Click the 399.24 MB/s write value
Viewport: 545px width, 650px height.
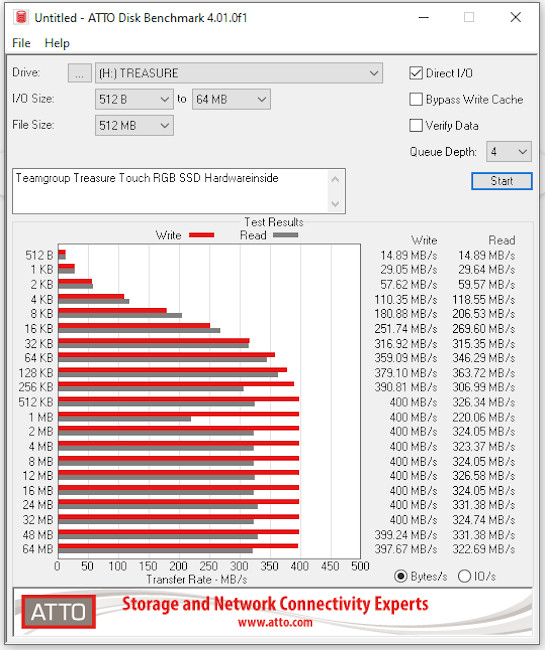tap(406, 535)
